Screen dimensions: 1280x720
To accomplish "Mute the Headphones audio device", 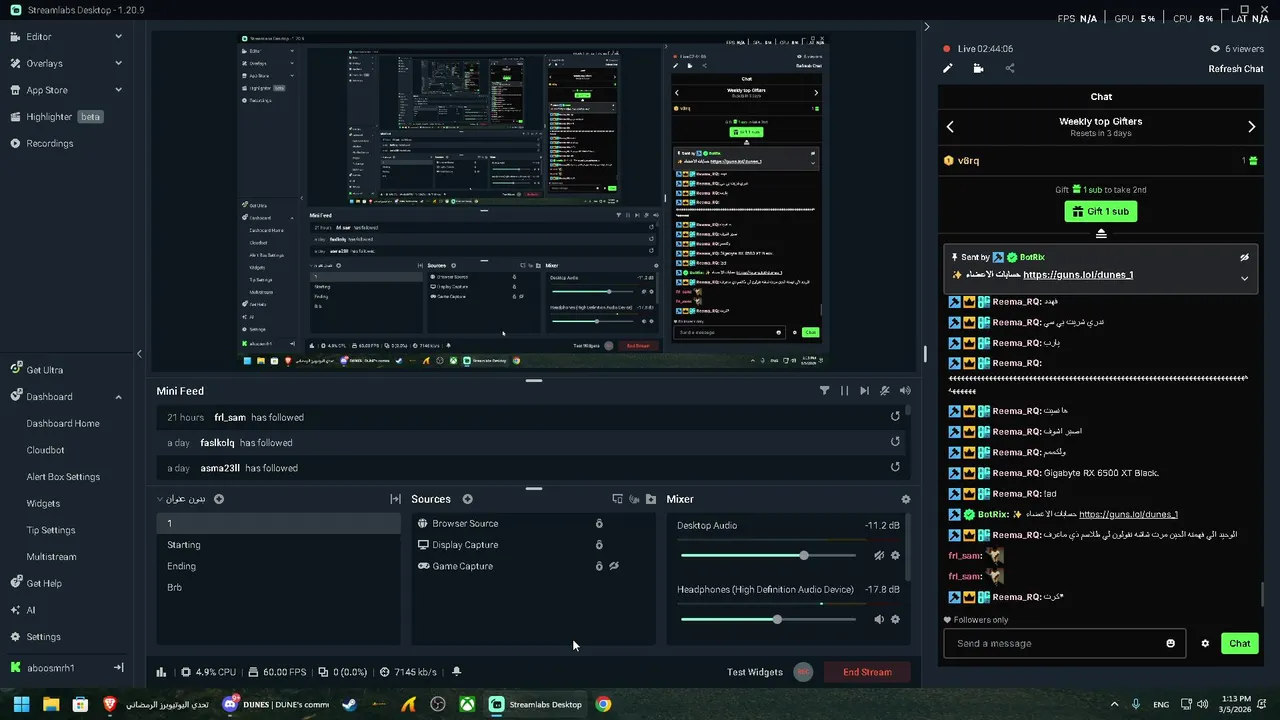I will [x=879, y=619].
